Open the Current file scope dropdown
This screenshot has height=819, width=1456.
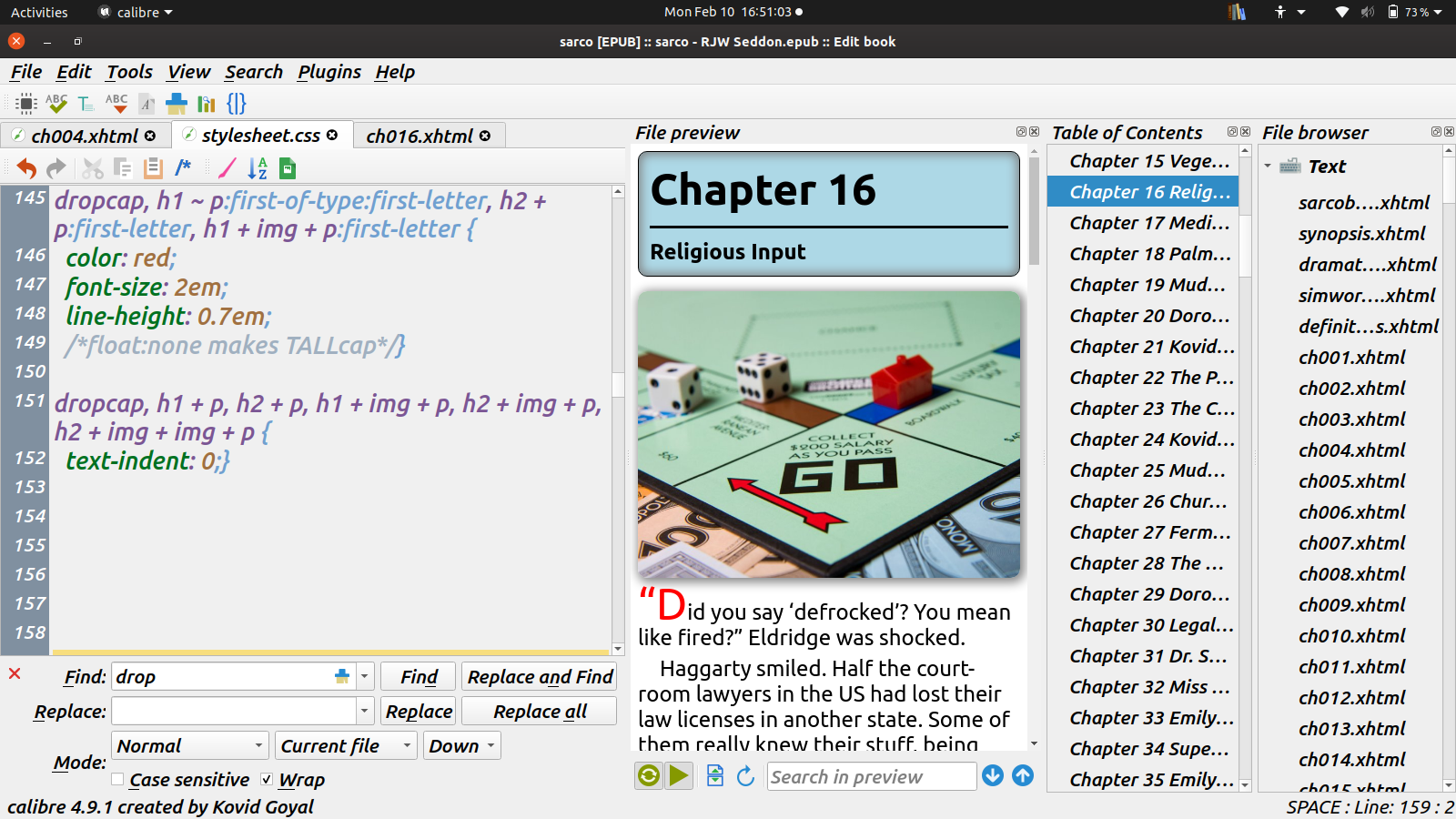pos(347,746)
